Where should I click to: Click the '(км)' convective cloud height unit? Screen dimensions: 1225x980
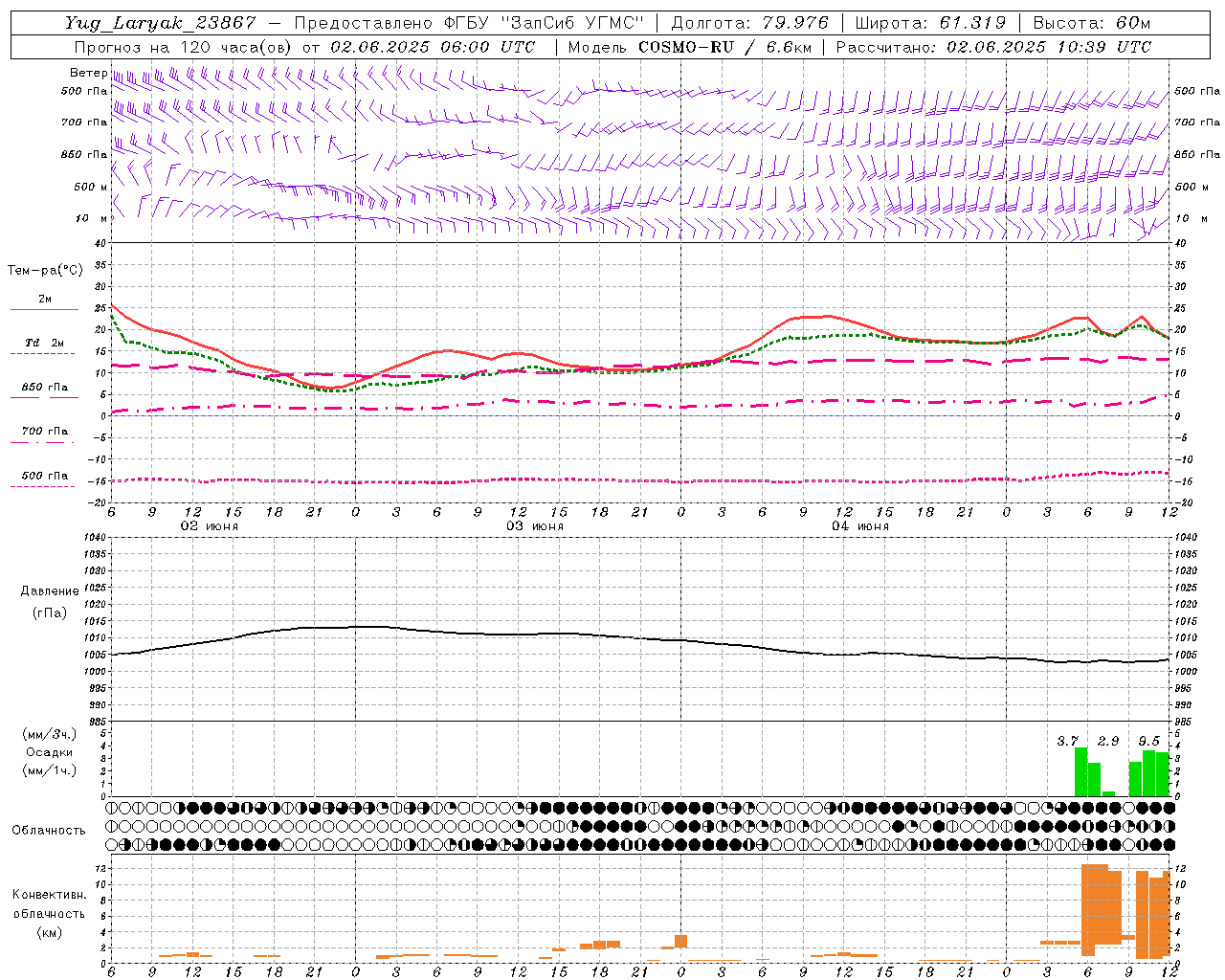(x=49, y=932)
